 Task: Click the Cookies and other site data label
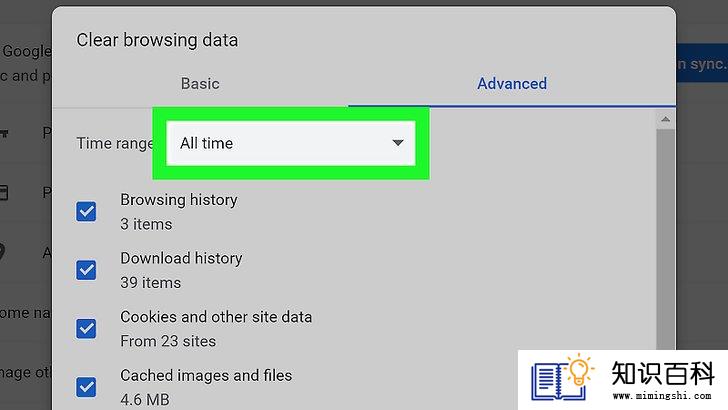216,317
